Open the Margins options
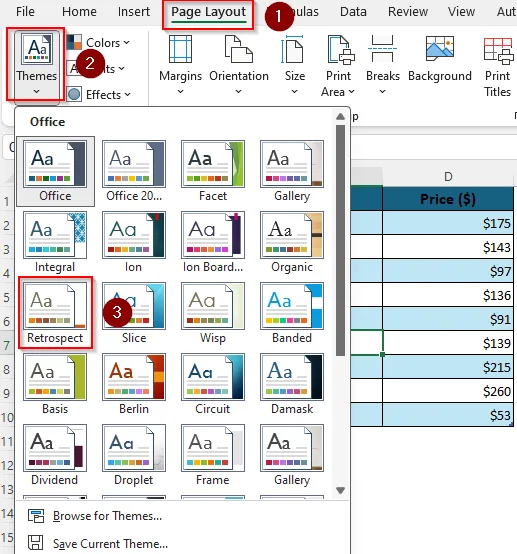This screenshot has height=554, width=517. [180, 65]
